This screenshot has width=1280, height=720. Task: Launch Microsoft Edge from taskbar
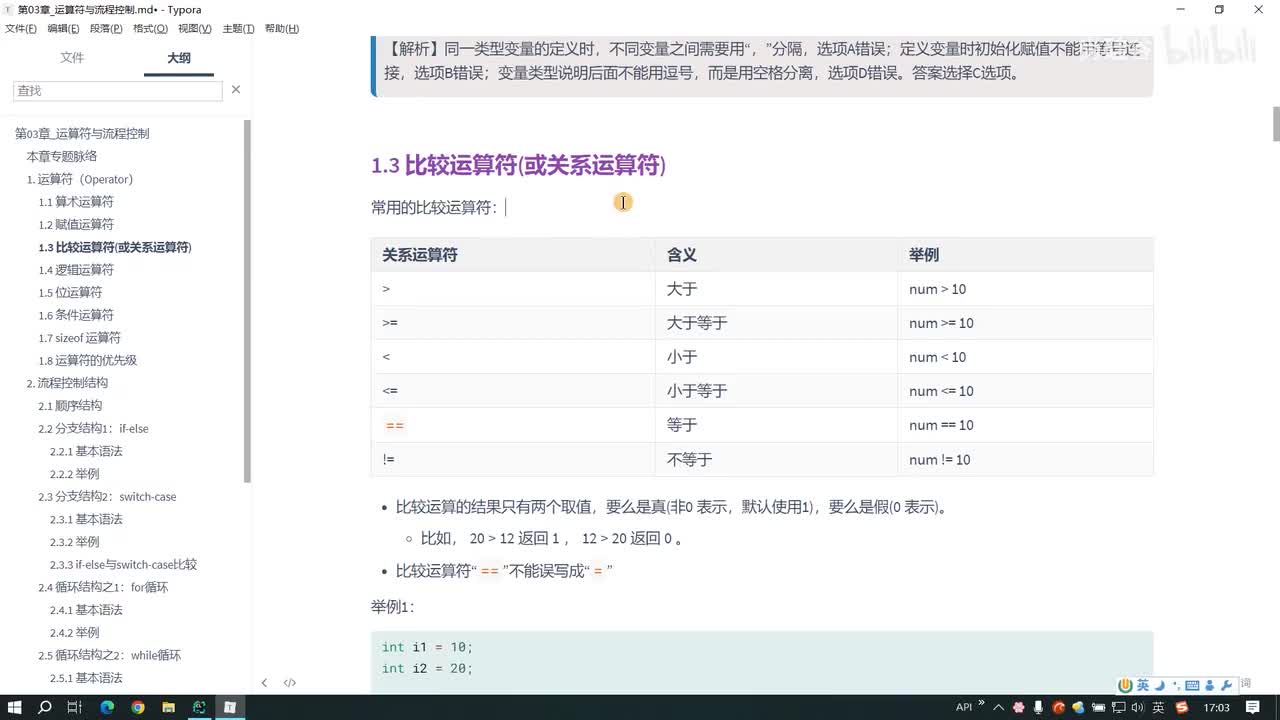click(107, 707)
